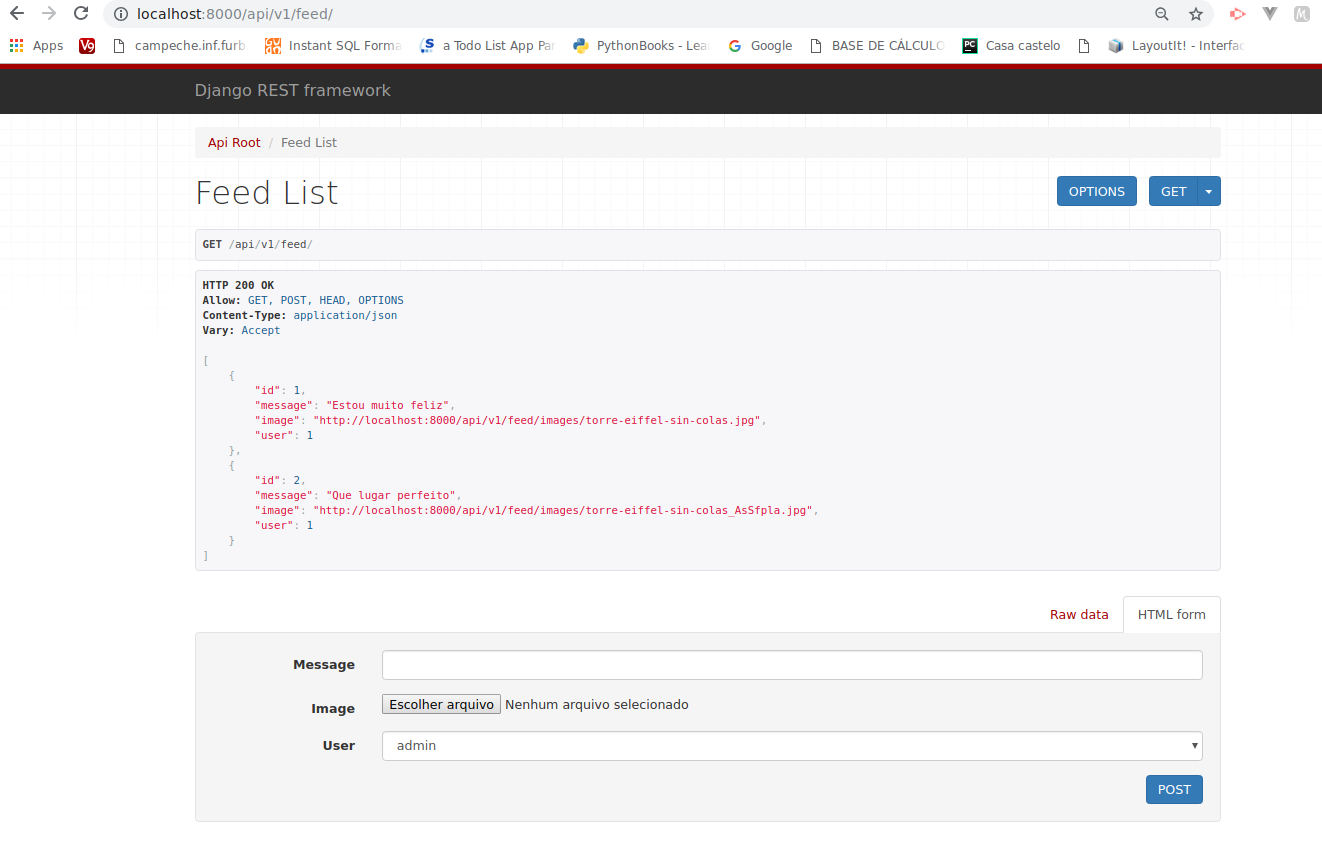Click the OPTIONS button
The height and width of the screenshot is (850, 1322).
[x=1096, y=190]
